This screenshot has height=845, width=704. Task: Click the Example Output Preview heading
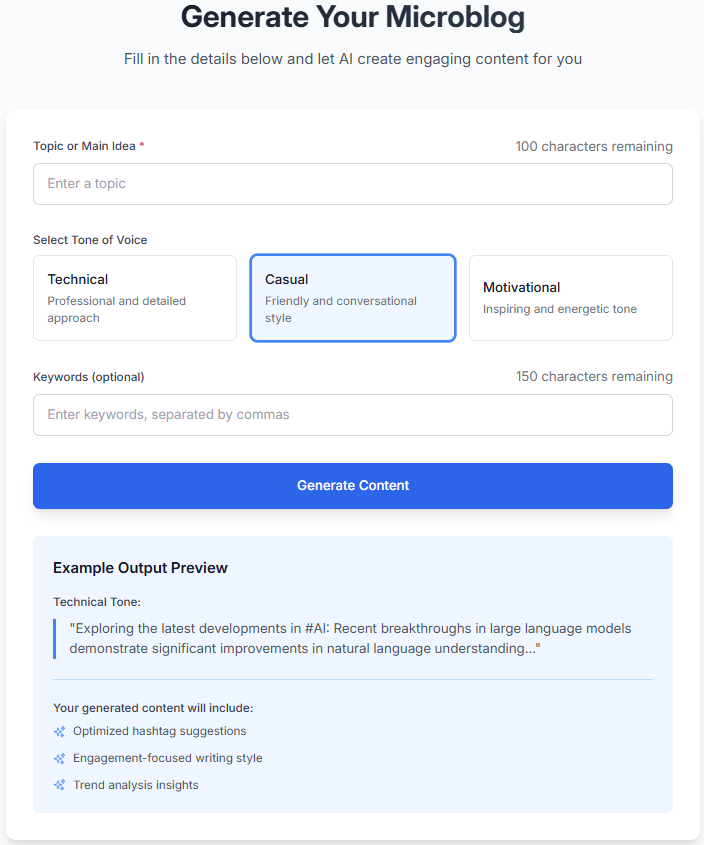(140, 568)
